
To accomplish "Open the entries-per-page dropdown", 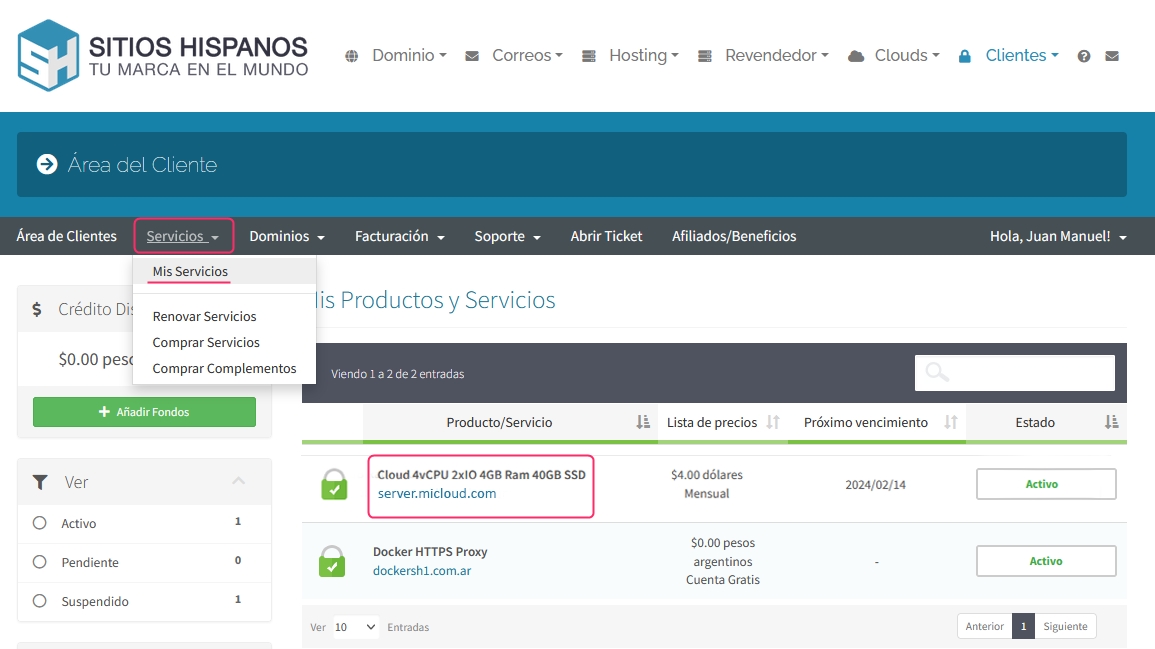I will [355, 627].
